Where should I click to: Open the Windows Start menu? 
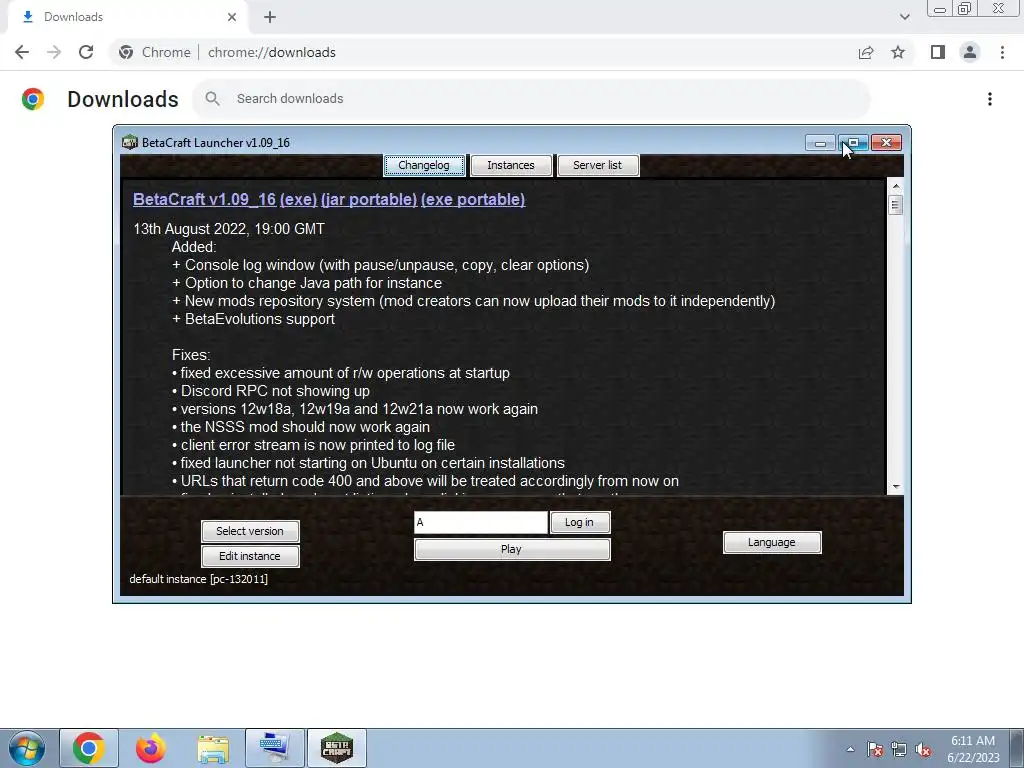coord(27,748)
